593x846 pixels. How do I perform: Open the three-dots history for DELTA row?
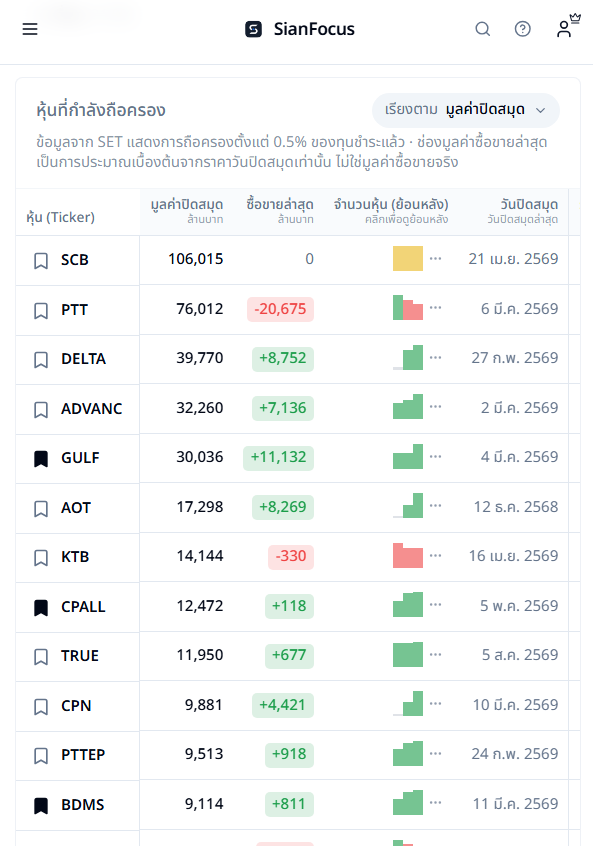(x=435, y=358)
